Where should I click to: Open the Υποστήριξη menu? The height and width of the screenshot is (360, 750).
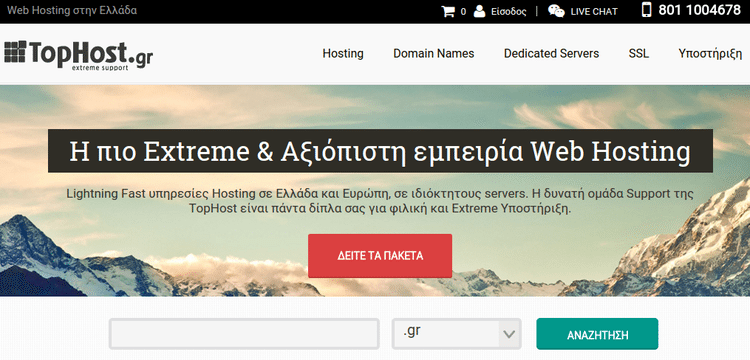tap(710, 54)
